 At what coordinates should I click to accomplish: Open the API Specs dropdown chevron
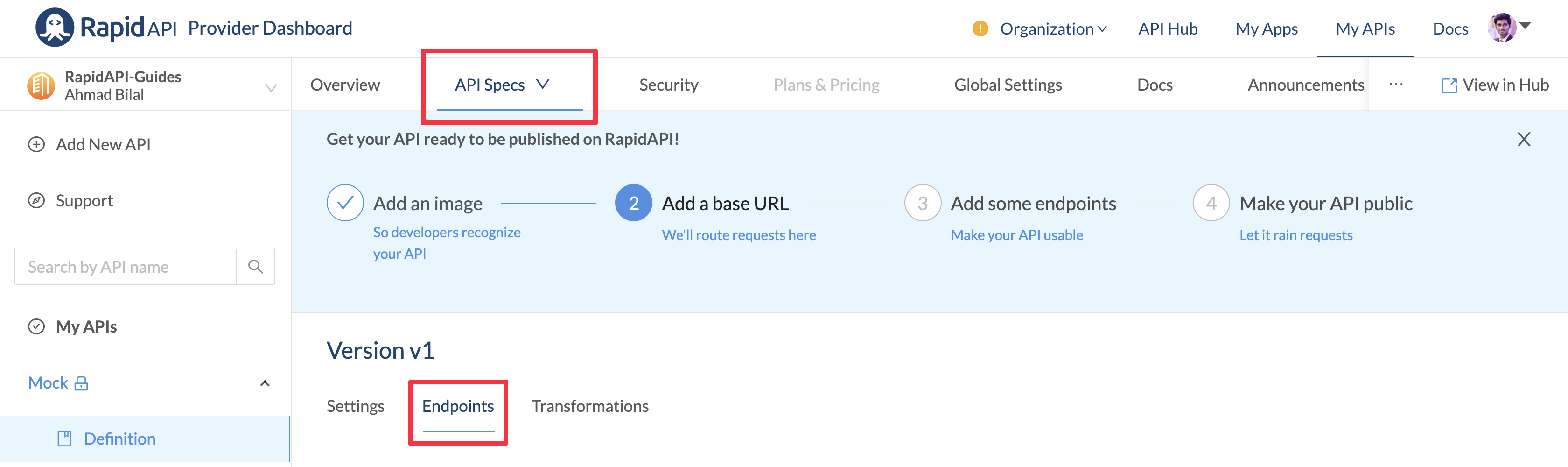pos(543,84)
